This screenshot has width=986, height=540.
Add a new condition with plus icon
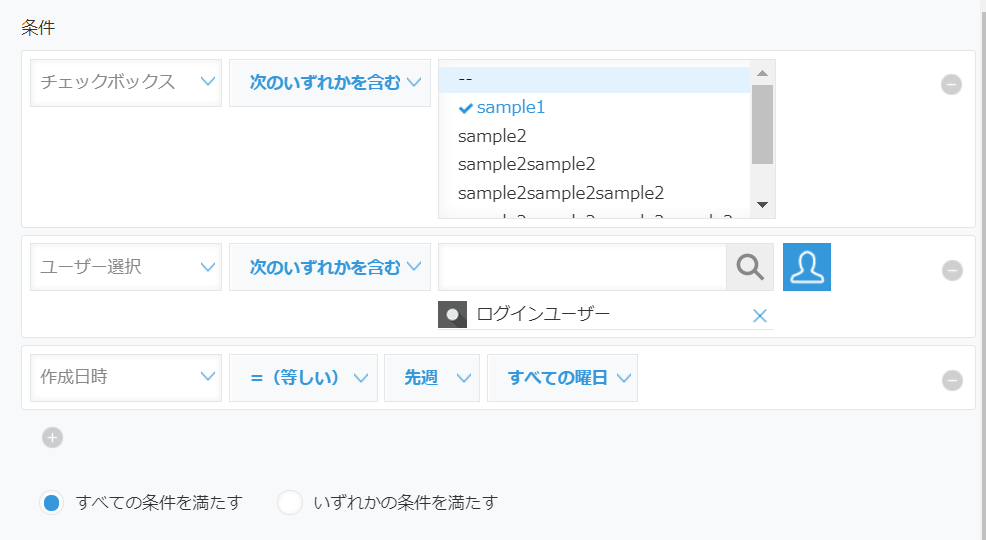tap(52, 438)
